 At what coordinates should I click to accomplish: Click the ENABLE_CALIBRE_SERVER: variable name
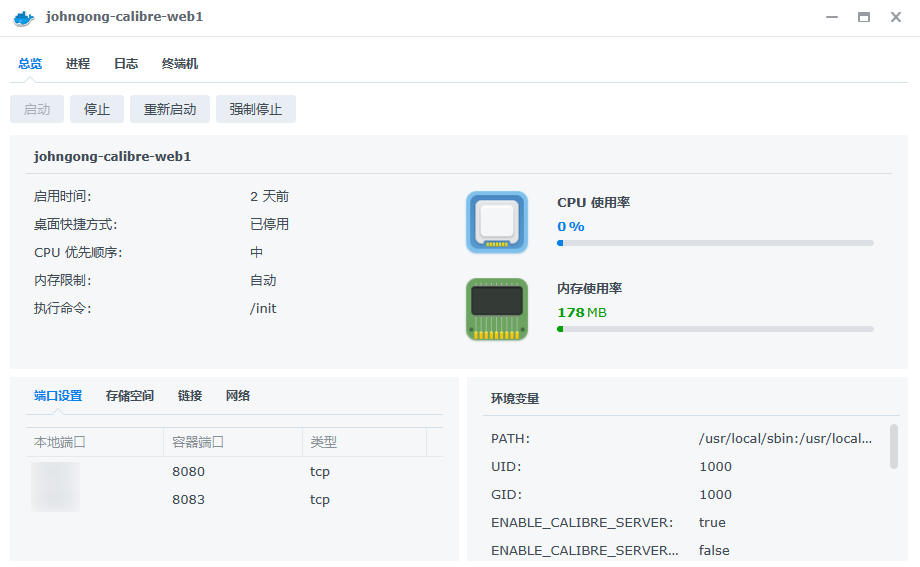582,522
